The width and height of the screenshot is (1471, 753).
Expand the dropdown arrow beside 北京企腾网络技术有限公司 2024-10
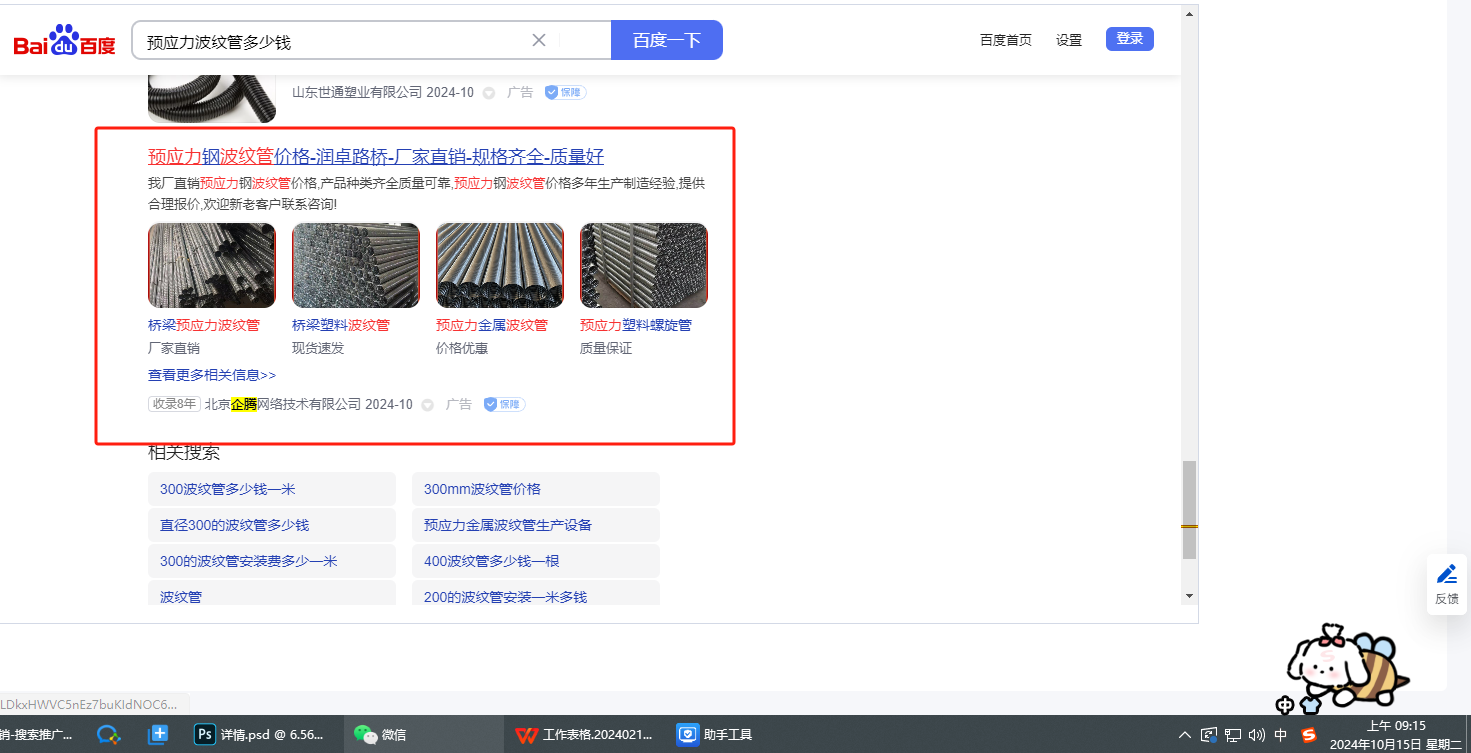pos(427,405)
